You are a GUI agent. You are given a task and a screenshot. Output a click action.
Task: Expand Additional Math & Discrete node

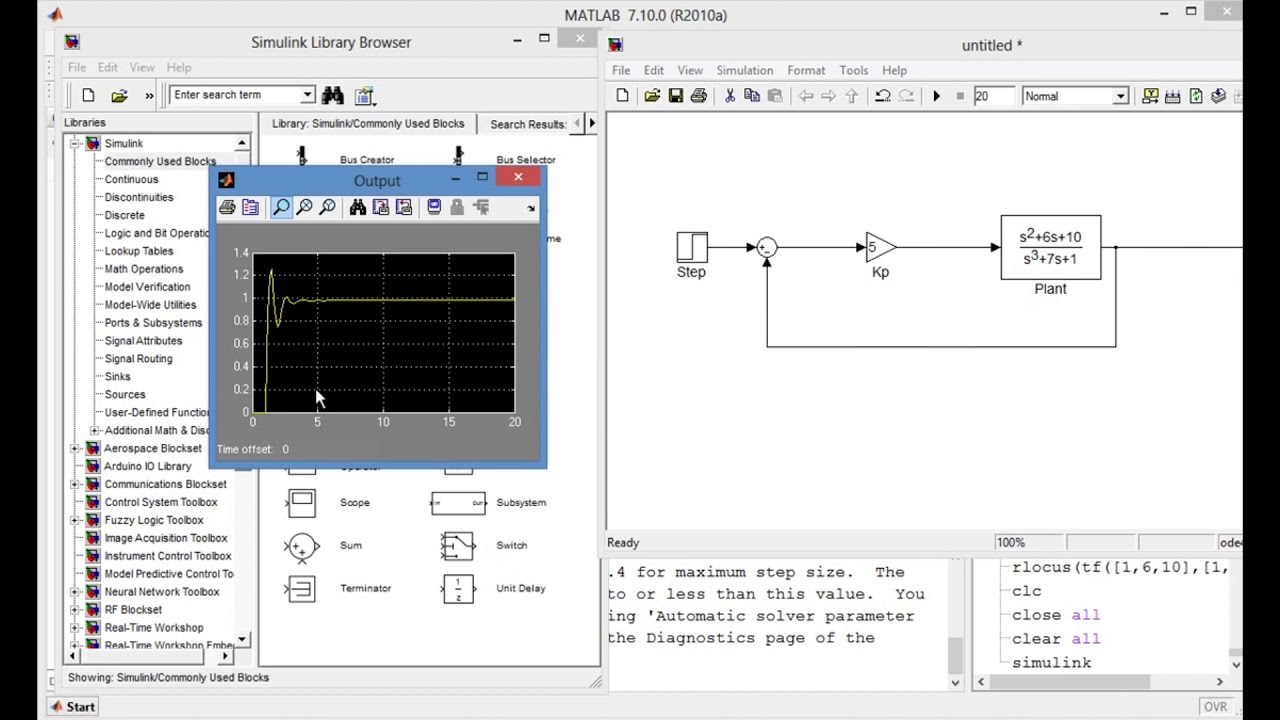click(x=94, y=430)
